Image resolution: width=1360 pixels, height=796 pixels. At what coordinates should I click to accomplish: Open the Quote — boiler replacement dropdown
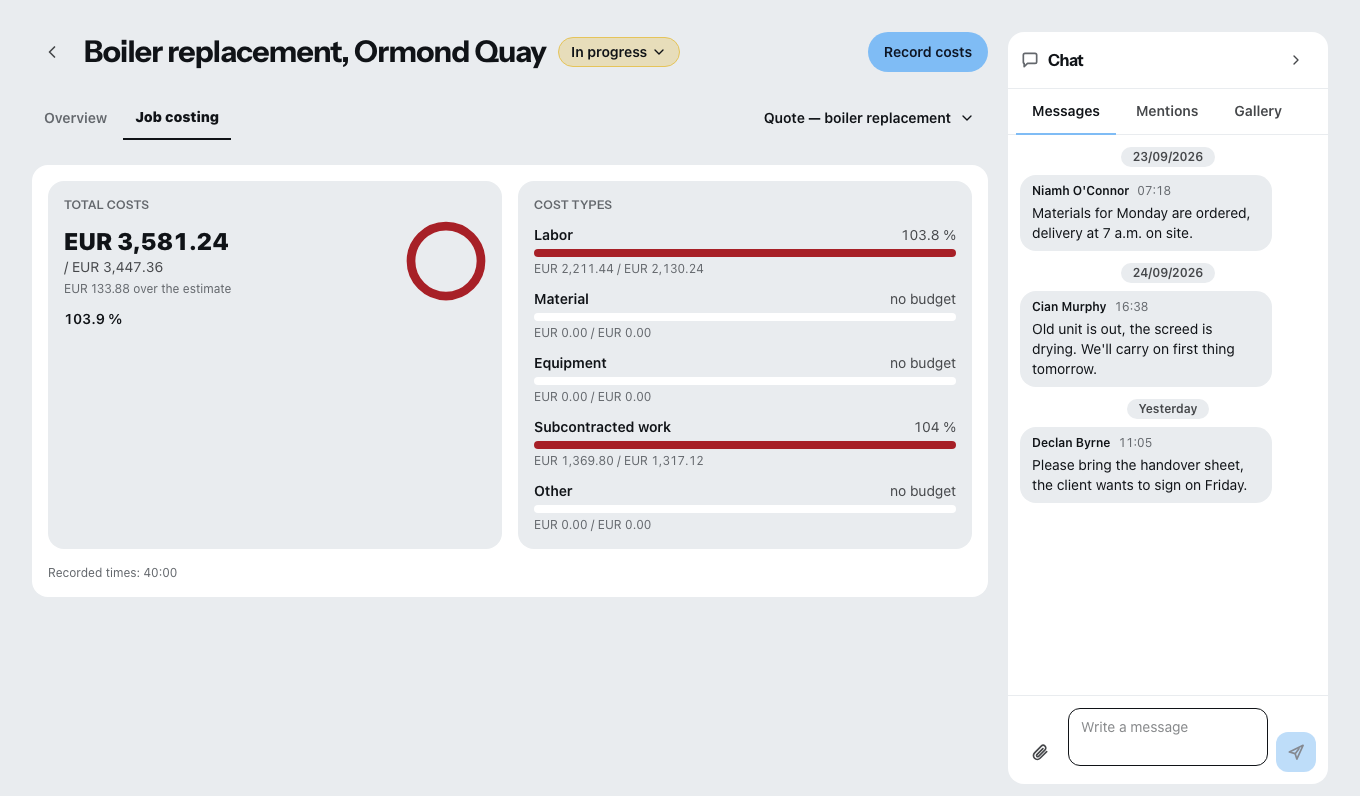point(868,118)
